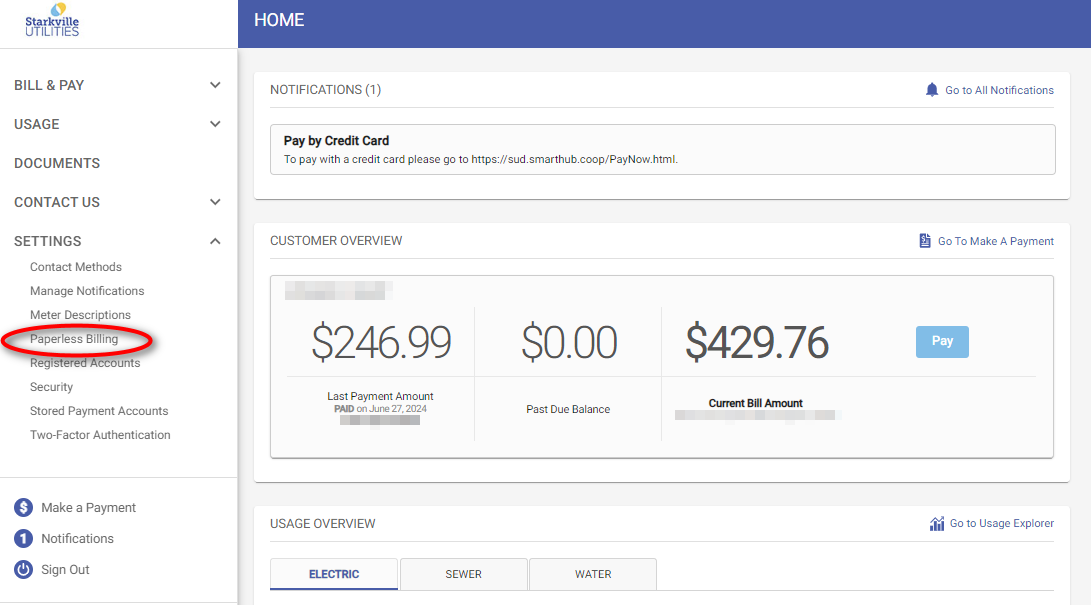Go to All Notifications link
Screen dimensions: 1091x605
999,90
